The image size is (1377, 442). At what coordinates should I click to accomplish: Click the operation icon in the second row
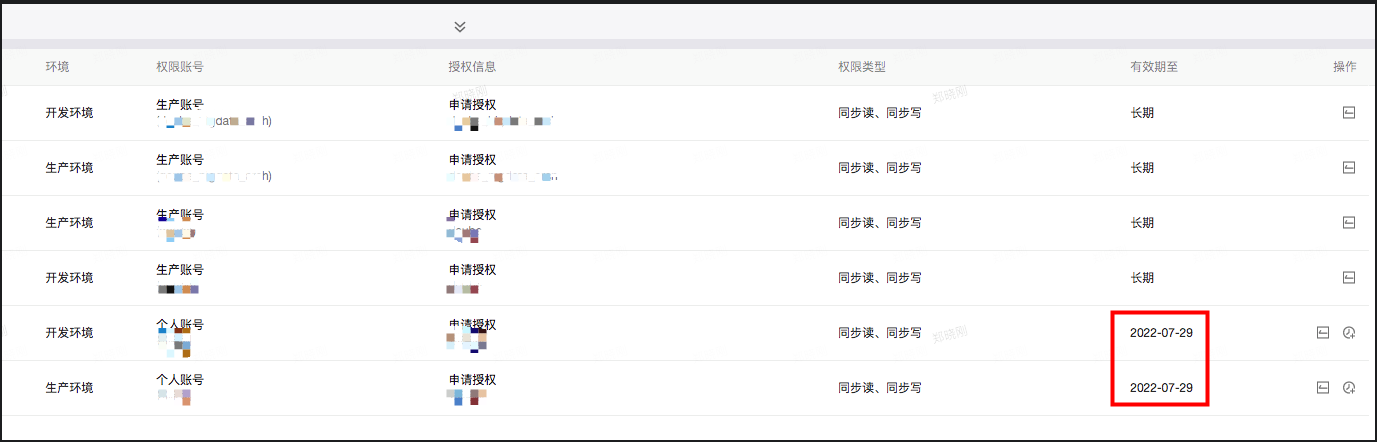[1348, 168]
